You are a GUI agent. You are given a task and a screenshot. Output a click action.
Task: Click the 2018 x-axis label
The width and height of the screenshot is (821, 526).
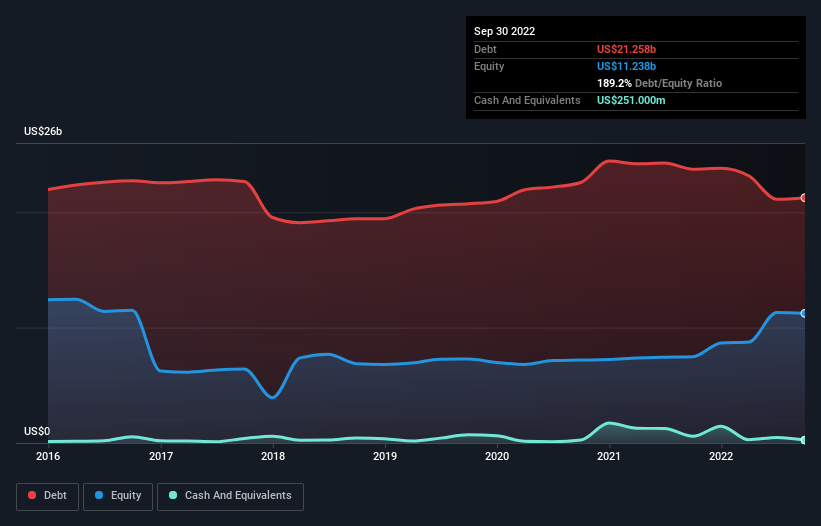[273, 456]
